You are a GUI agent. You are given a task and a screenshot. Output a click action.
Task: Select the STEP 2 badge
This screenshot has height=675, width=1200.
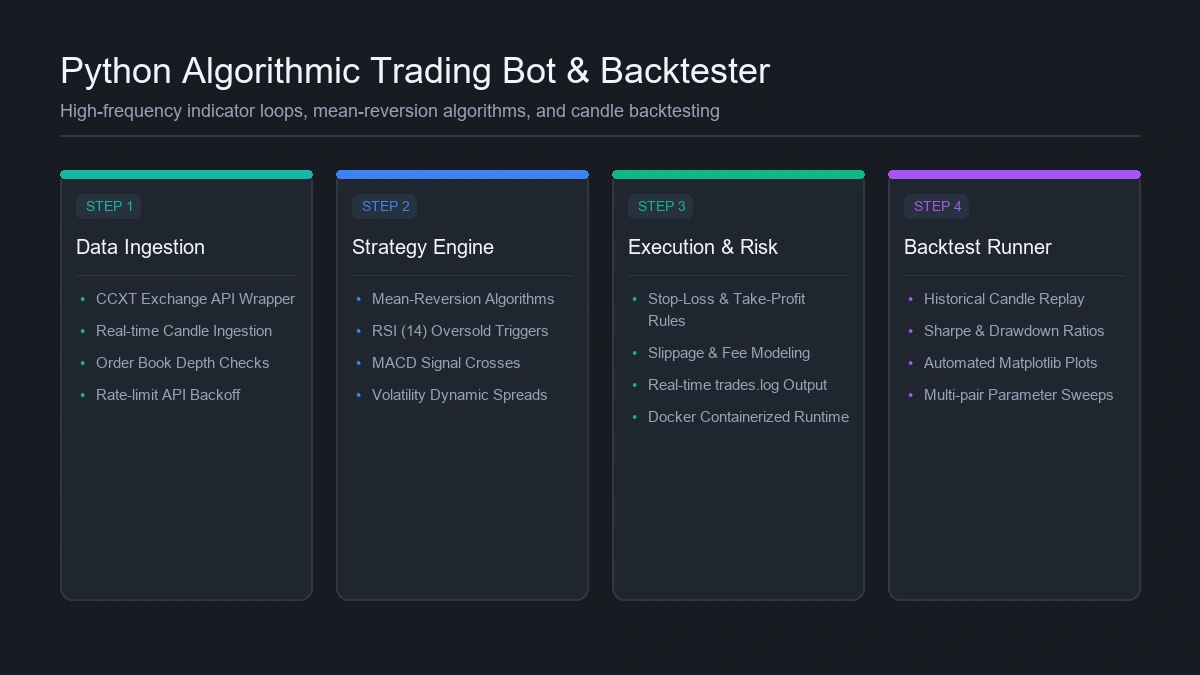pos(385,206)
